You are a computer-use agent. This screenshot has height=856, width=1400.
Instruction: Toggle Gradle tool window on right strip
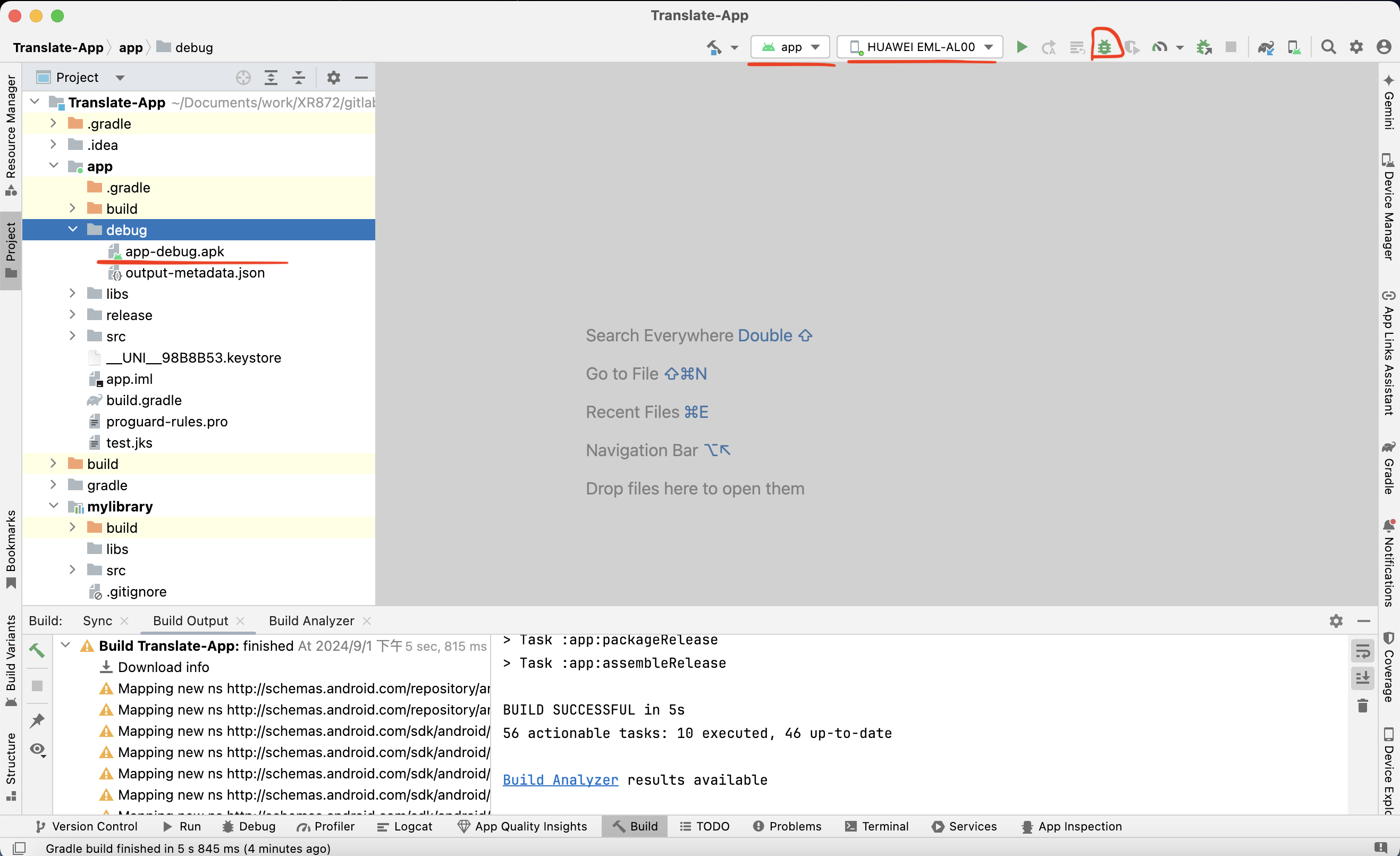pyautogui.click(x=1389, y=467)
